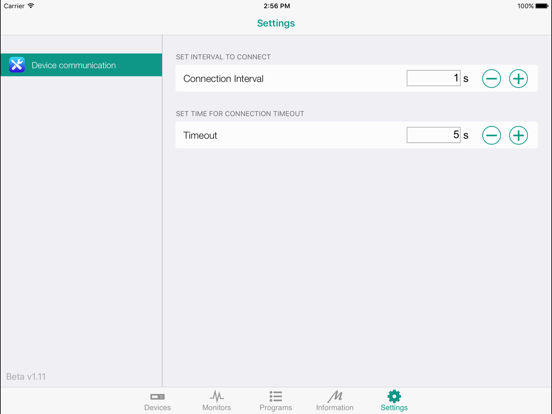This screenshot has height=414, width=552.
Task: Click the Settings title in header
Action: point(276,23)
